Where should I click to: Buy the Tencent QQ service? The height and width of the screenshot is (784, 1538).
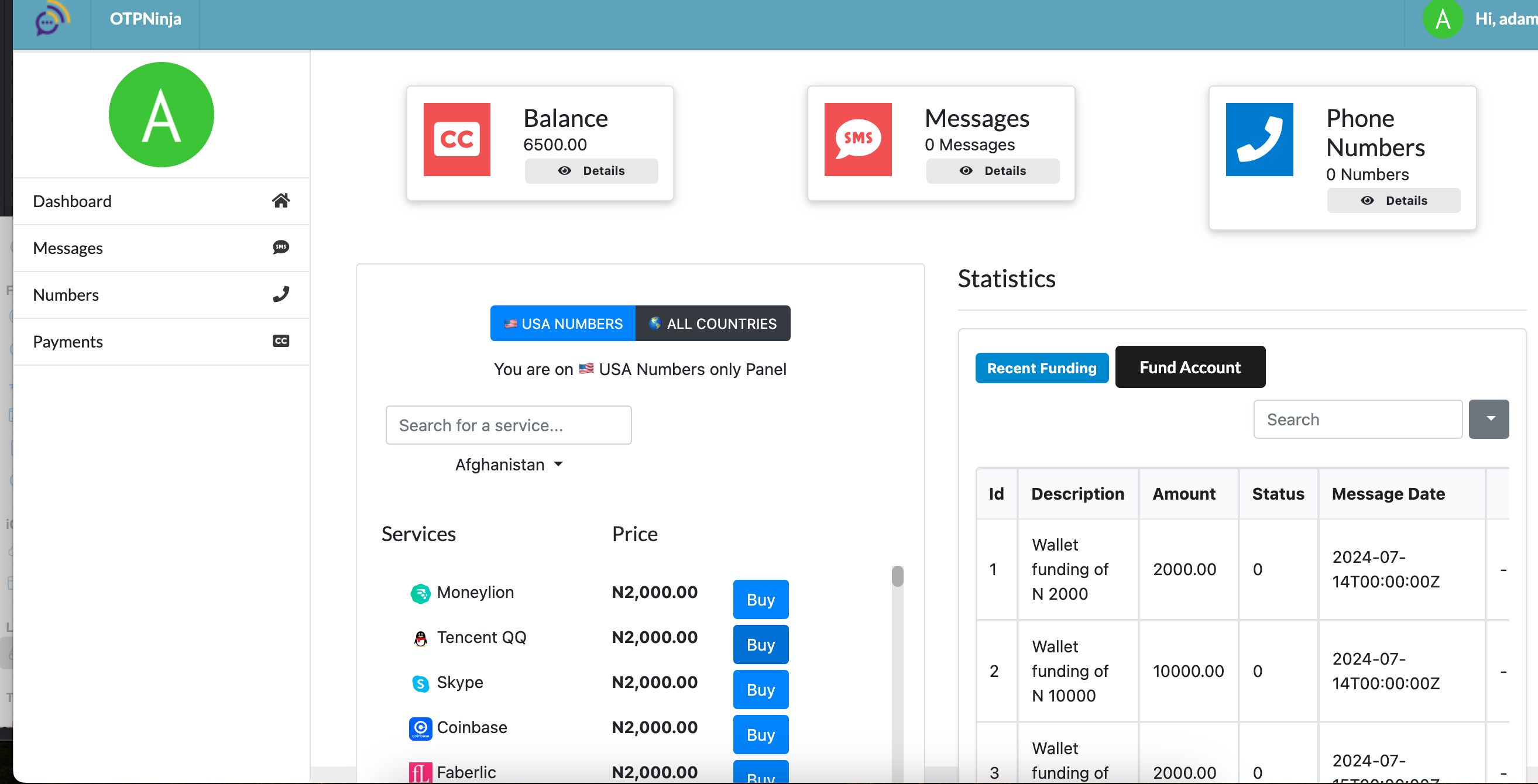coord(761,645)
